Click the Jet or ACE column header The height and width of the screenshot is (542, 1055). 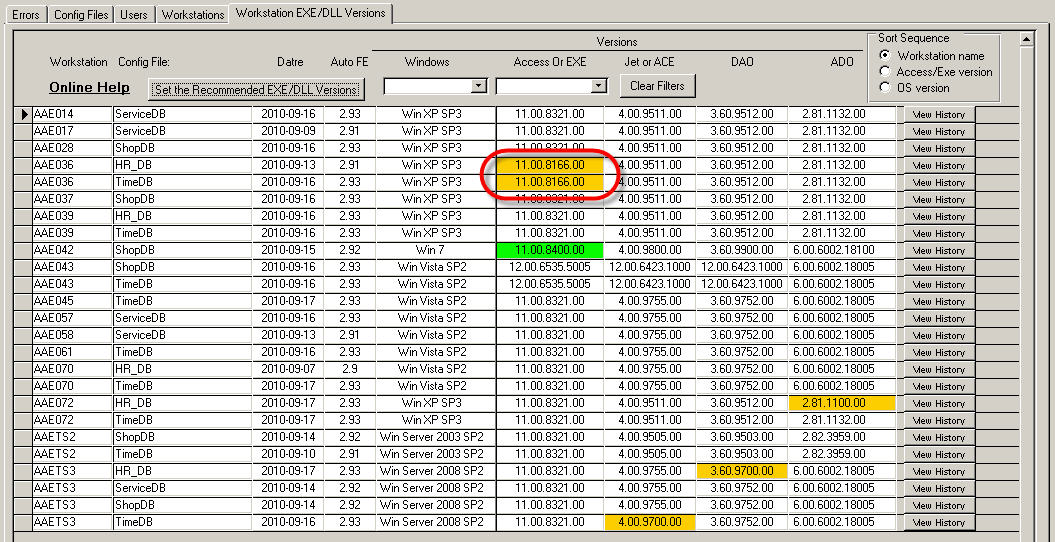click(649, 62)
